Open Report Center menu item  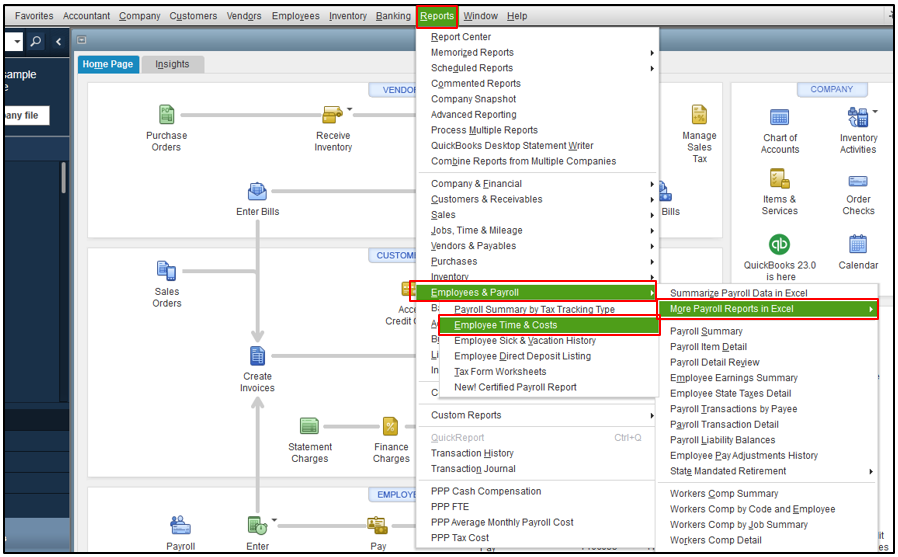pos(460,37)
